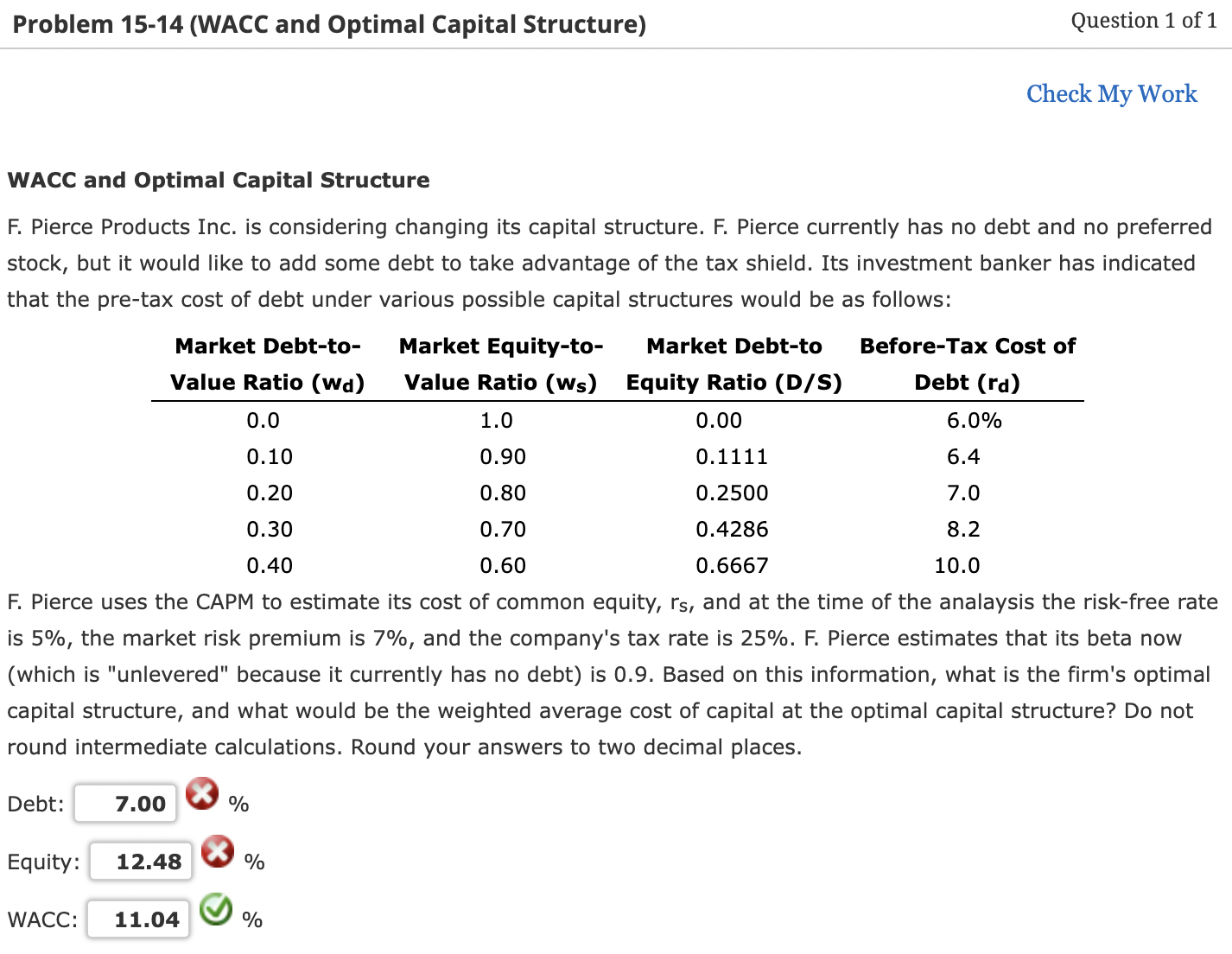Click the table cell '0.4286'
The height and width of the screenshot is (954, 1232).
(x=732, y=530)
